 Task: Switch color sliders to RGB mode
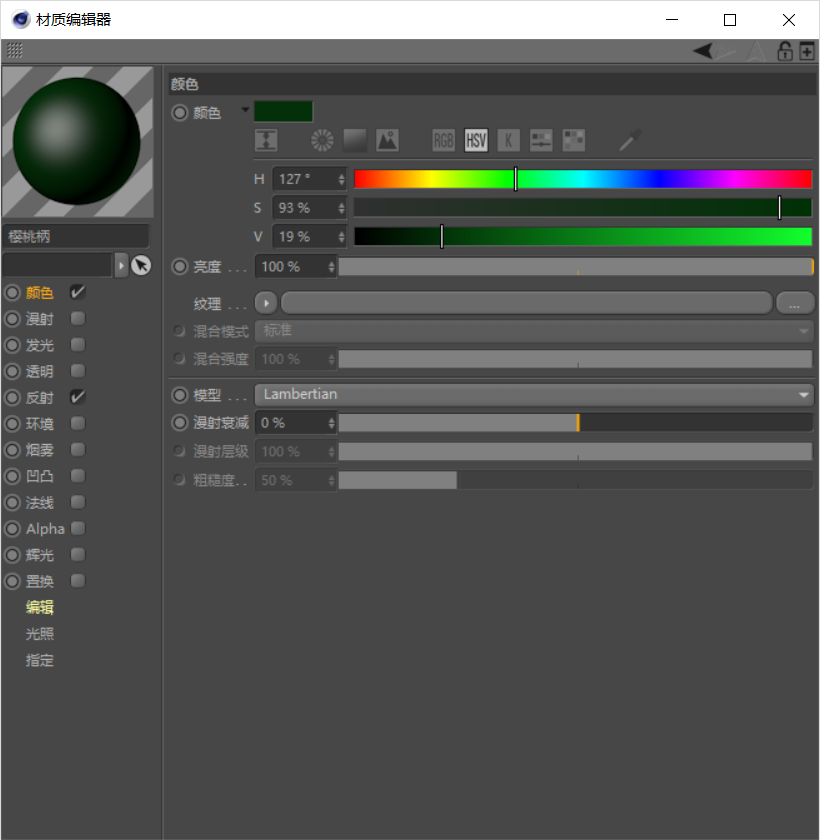[x=443, y=140]
